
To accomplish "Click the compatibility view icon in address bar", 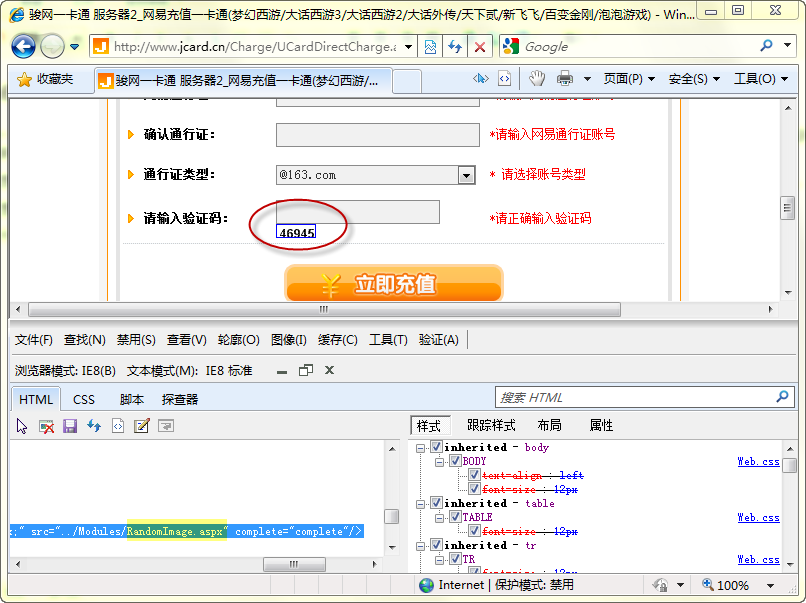I will coord(430,47).
